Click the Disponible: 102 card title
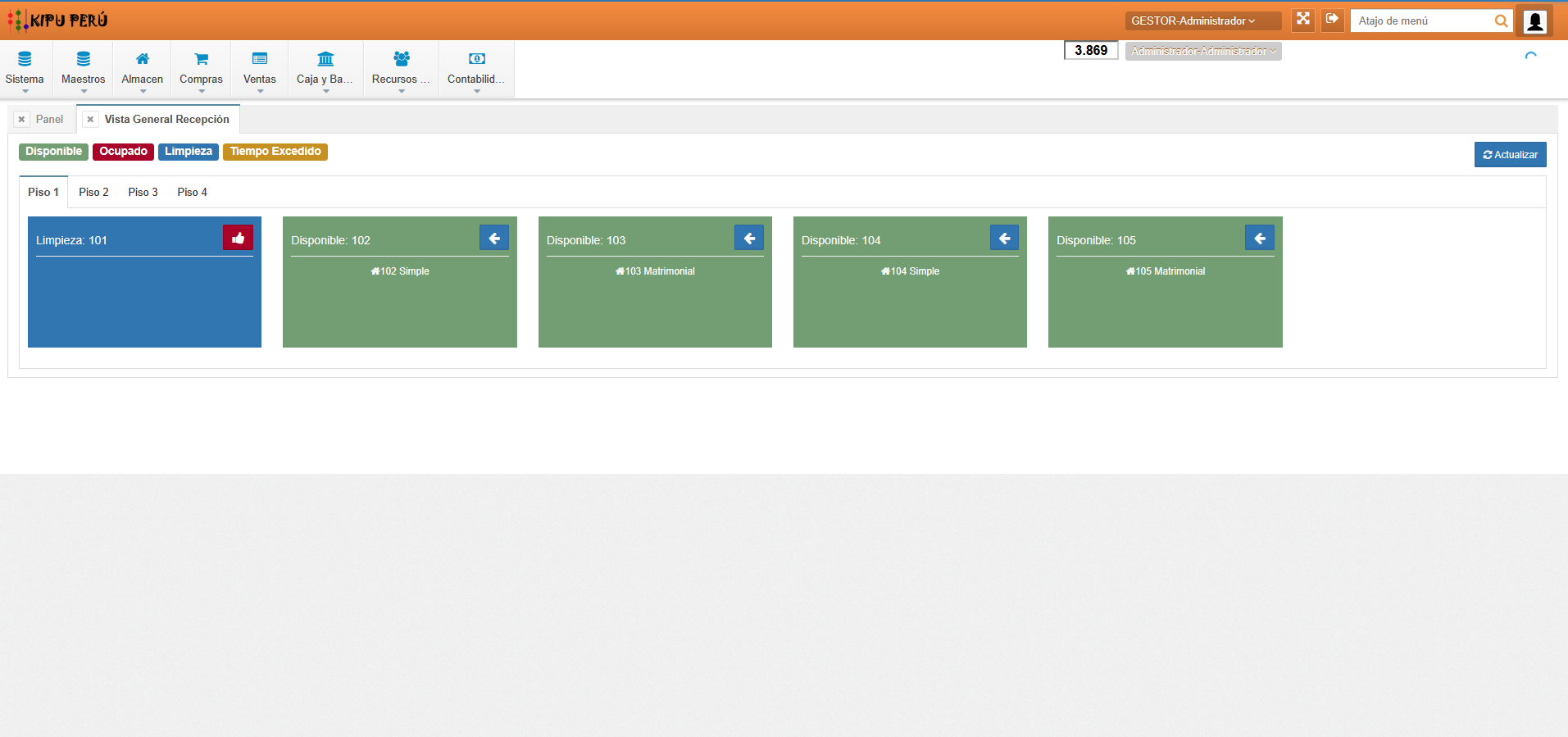The width and height of the screenshot is (1568, 737). coord(330,240)
